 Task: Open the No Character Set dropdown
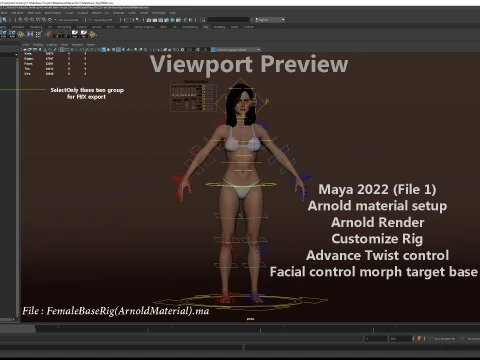click(x=446, y=338)
